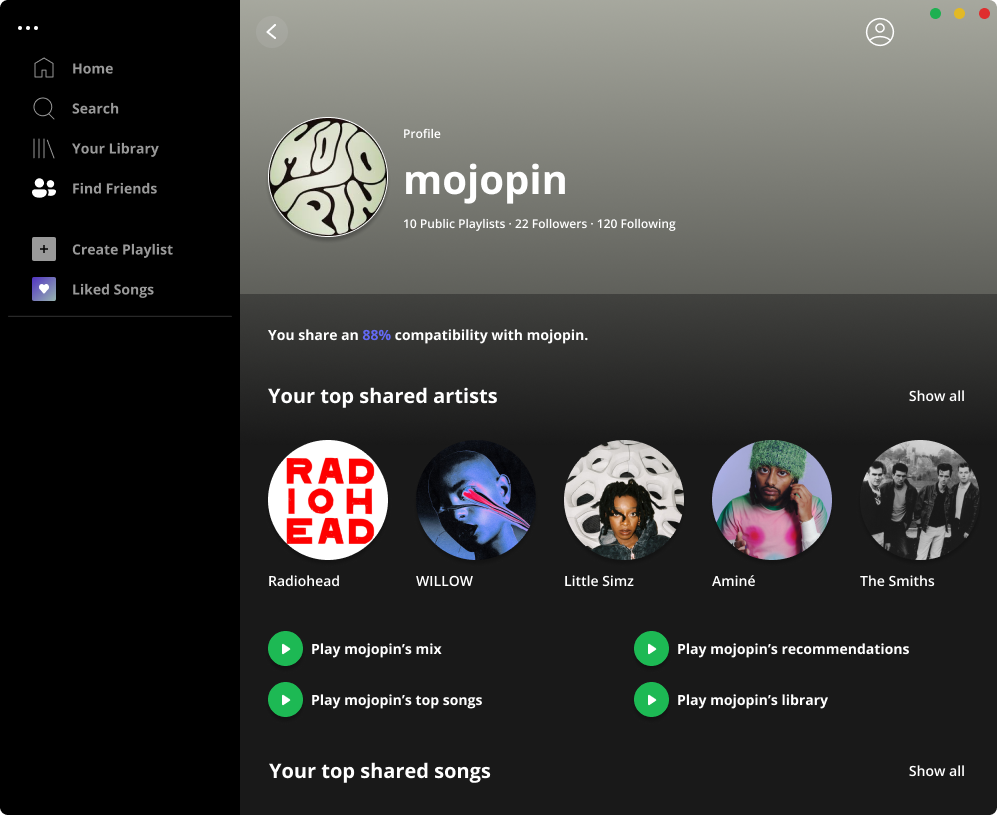Play mojopin's mix green button

[285, 648]
